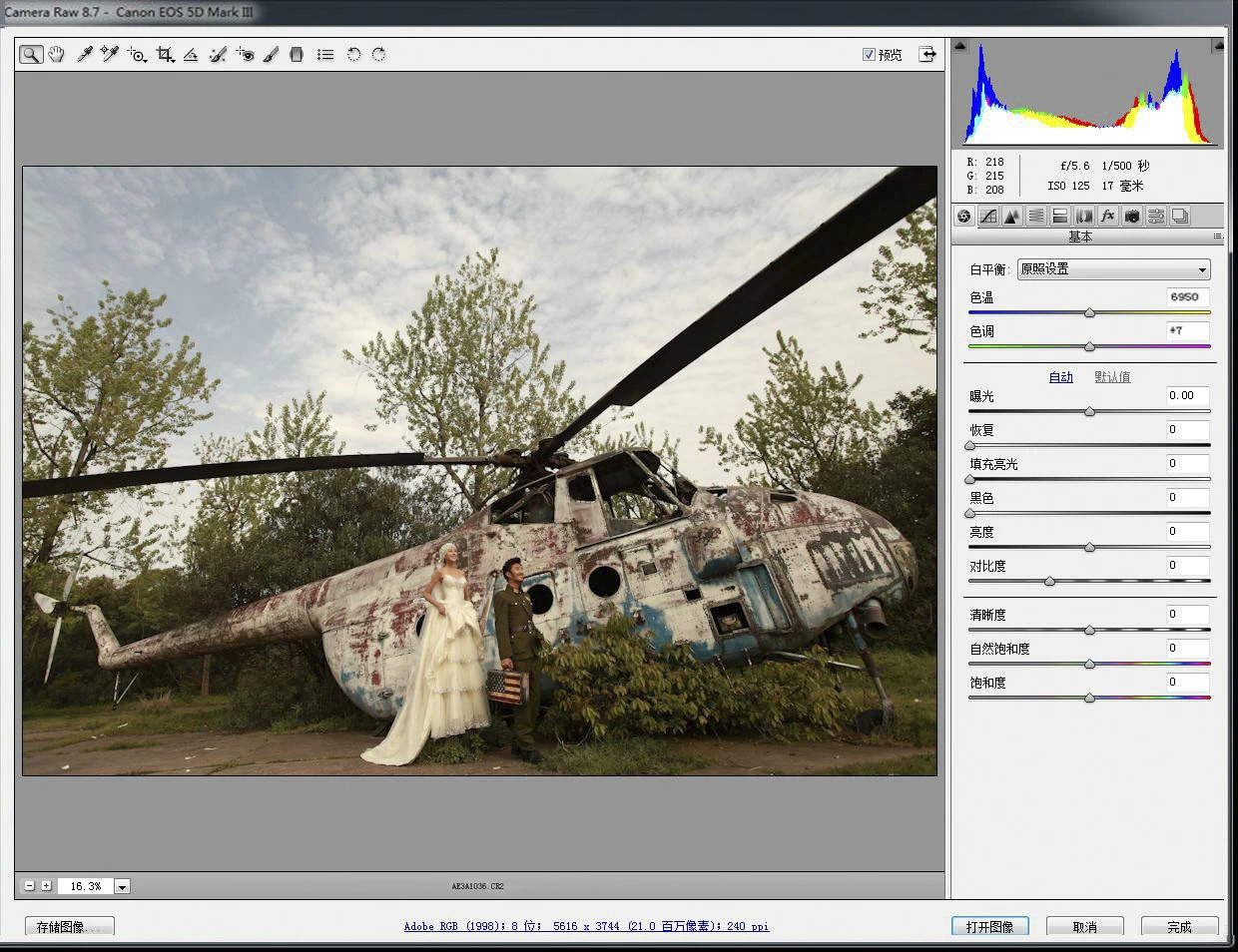1238x952 pixels.
Task: Open the Tone Curve panel tab
Action: click(x=988, y=216)
